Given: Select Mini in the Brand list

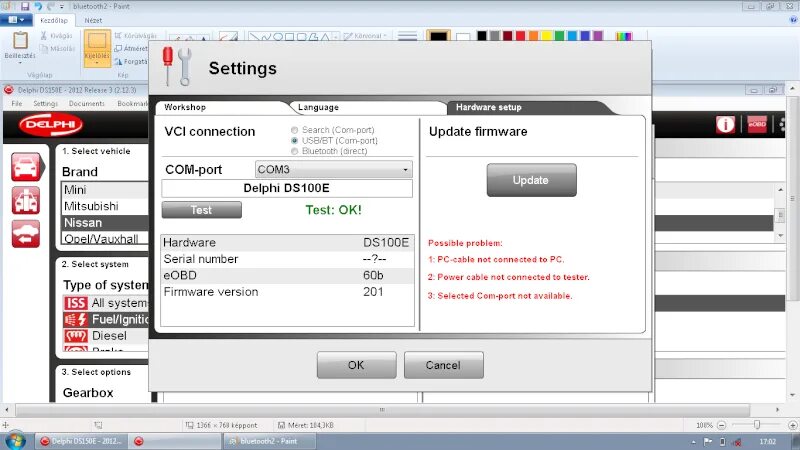Looking at the screenshot, I should 105,190.
